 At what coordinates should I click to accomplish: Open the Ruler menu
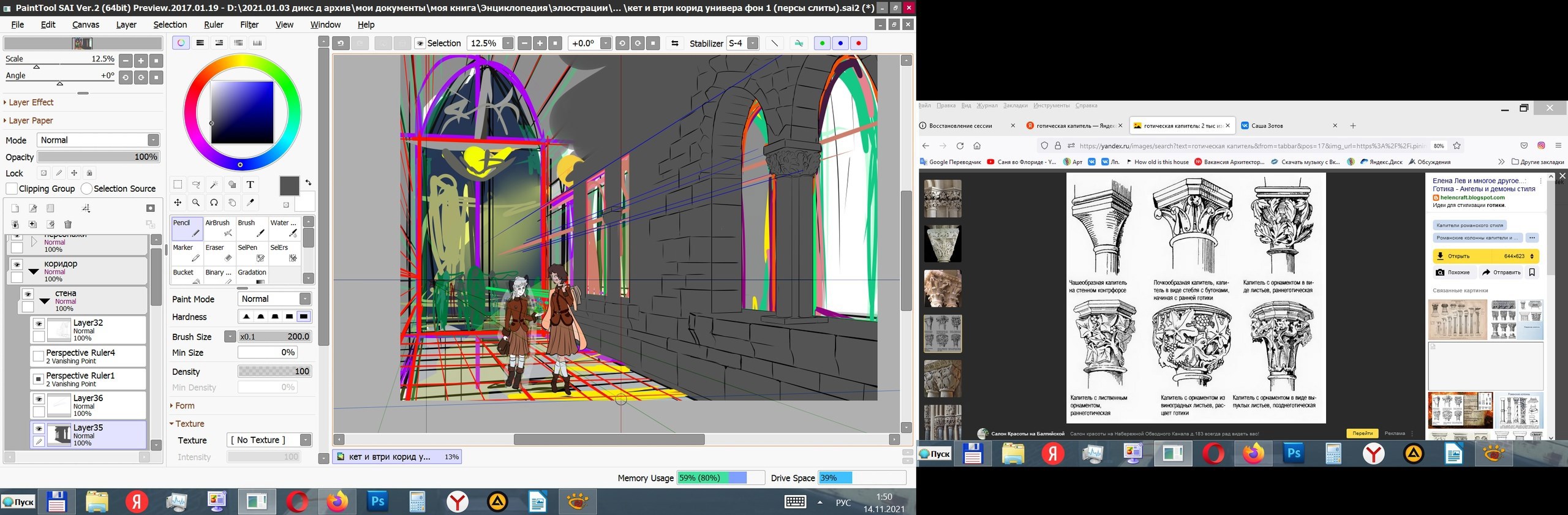click(214, 24)
